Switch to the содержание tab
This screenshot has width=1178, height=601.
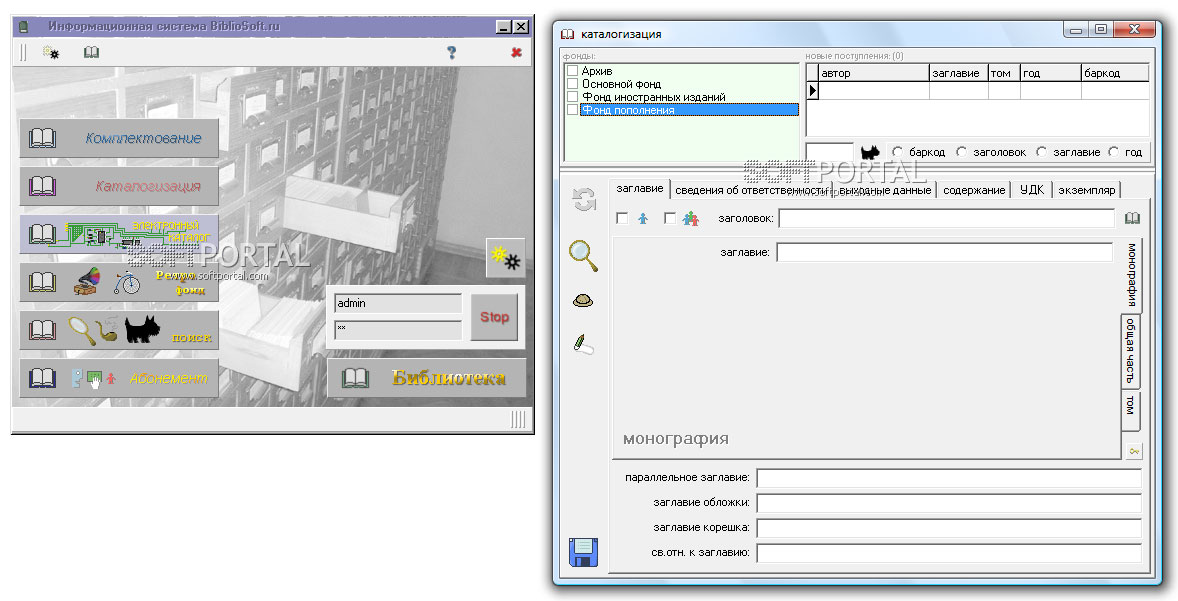click(x=974, y=190)
